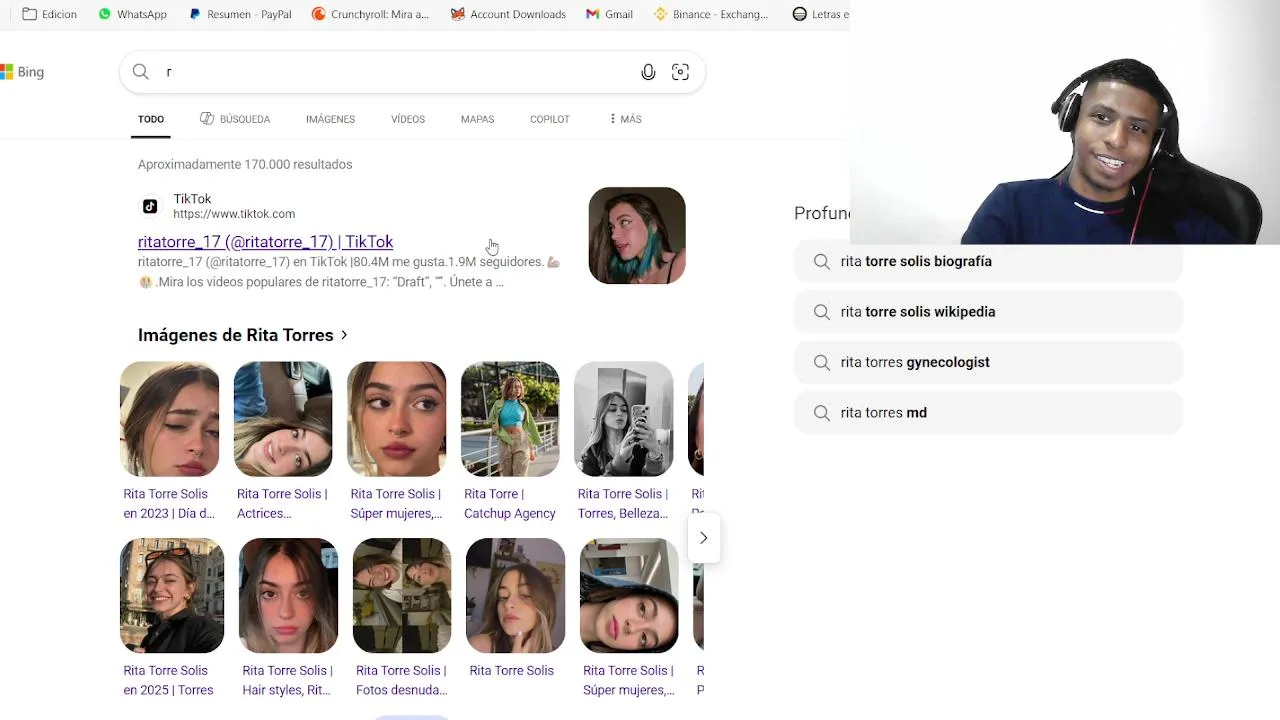
Task: Open Crunchyroll bookmark
Action: click(370, 14)
